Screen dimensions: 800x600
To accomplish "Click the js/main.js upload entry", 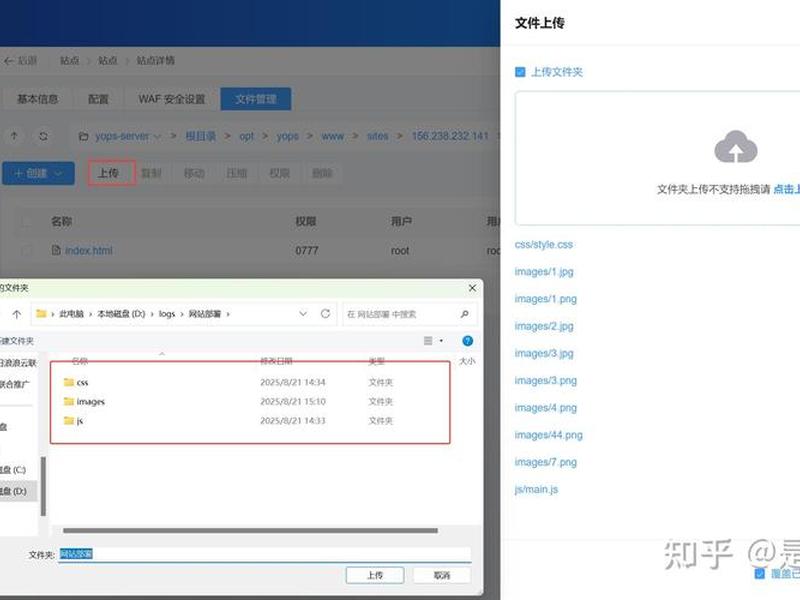I will tap(536, 490).
